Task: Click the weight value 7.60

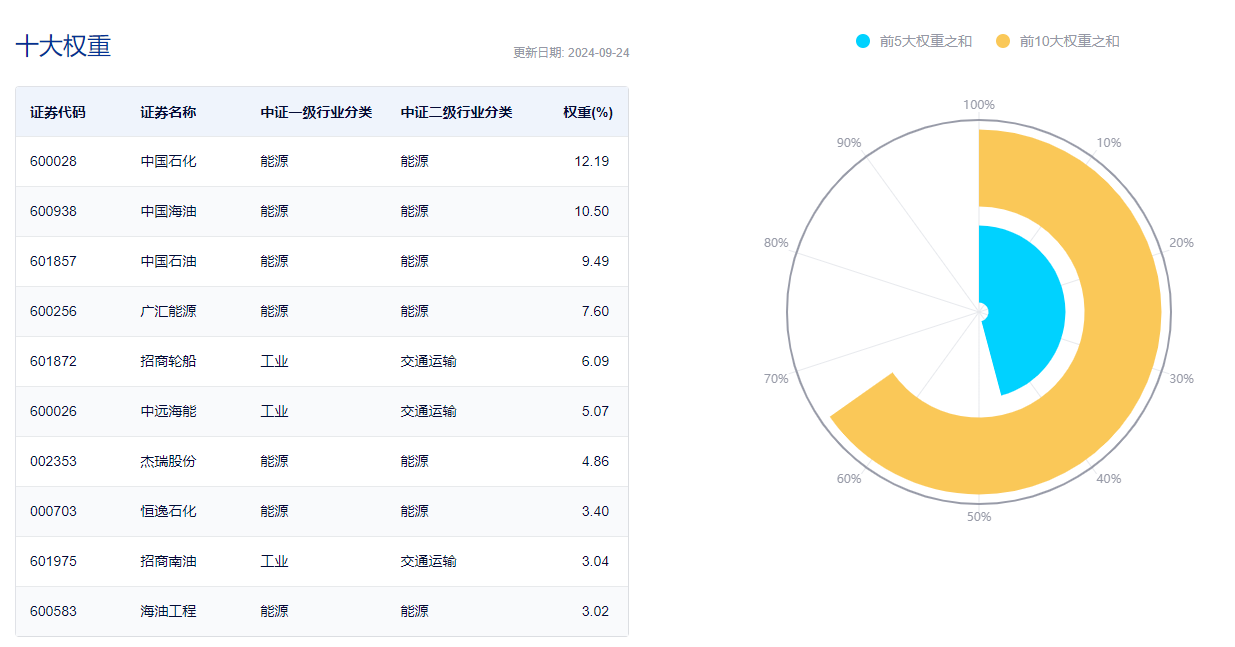Action: click(595, 311)
